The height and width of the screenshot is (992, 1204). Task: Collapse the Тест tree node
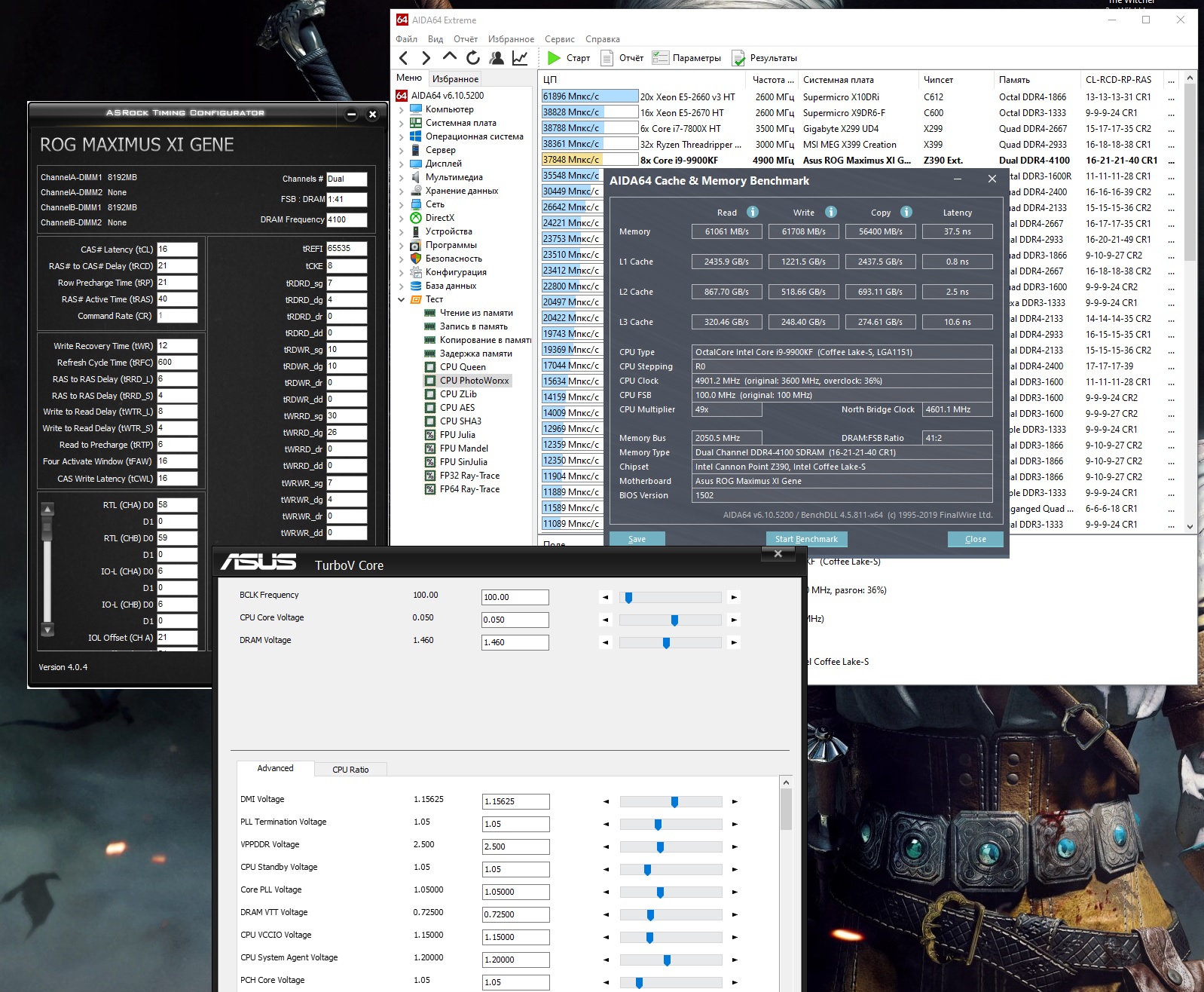point(402,299)
